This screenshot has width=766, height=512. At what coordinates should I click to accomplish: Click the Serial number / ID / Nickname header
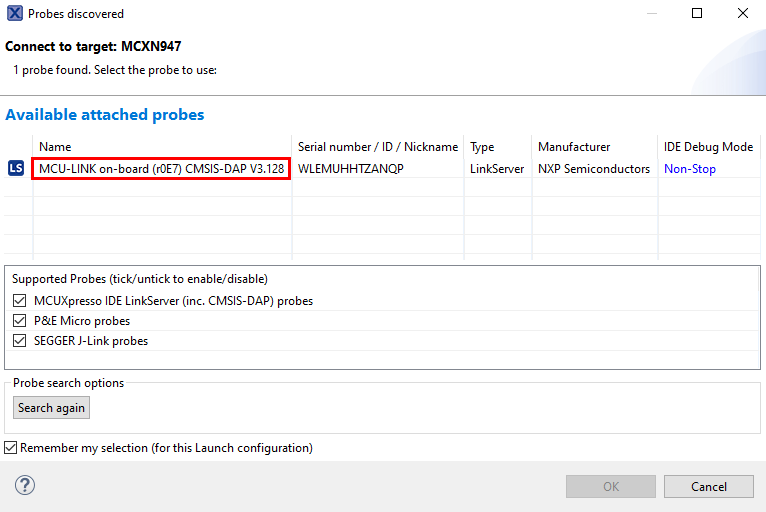coord(377,147)
